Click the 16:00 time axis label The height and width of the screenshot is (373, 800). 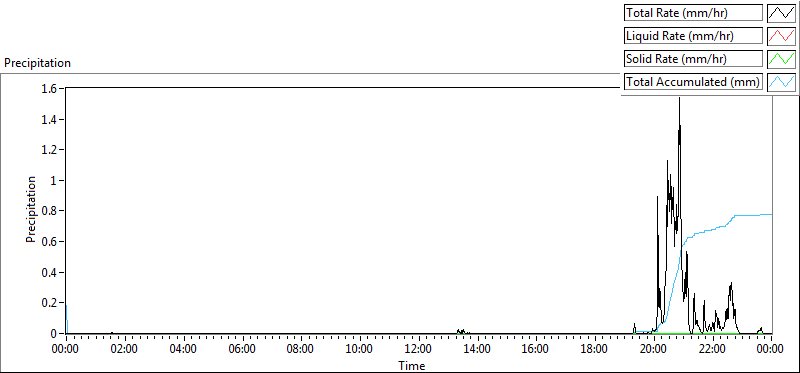coord(536,350)
